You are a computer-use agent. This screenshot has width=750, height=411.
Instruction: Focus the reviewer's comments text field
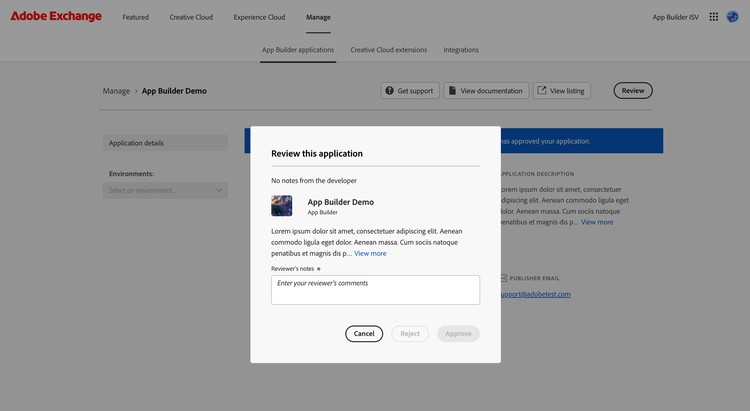(375, 290)
